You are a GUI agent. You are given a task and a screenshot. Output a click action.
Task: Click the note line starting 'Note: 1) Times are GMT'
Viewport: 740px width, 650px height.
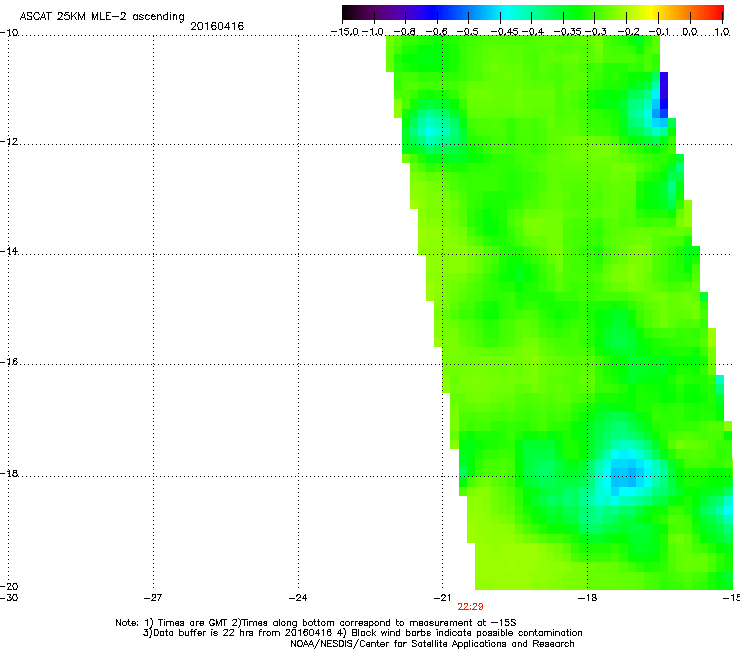coord(316,623)
